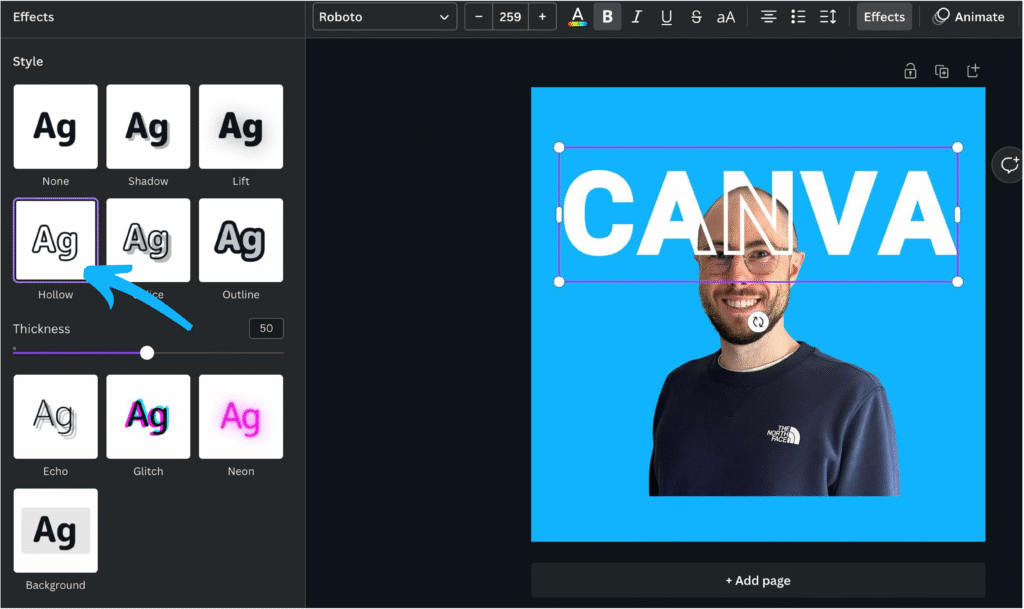The height and width of the screenshot is (609, 1024).
Task: Decrease font size with minus button
Action: [479, 17]
